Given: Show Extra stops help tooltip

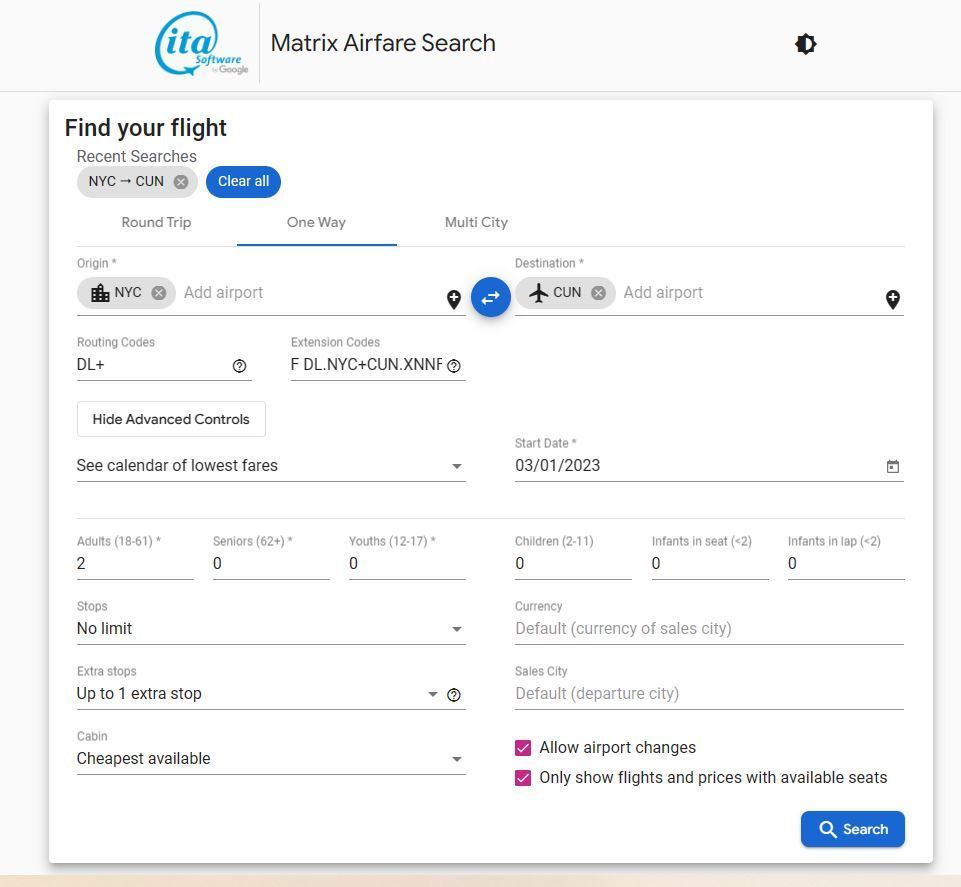Looking at the screenshot, I should click(454, 695).
